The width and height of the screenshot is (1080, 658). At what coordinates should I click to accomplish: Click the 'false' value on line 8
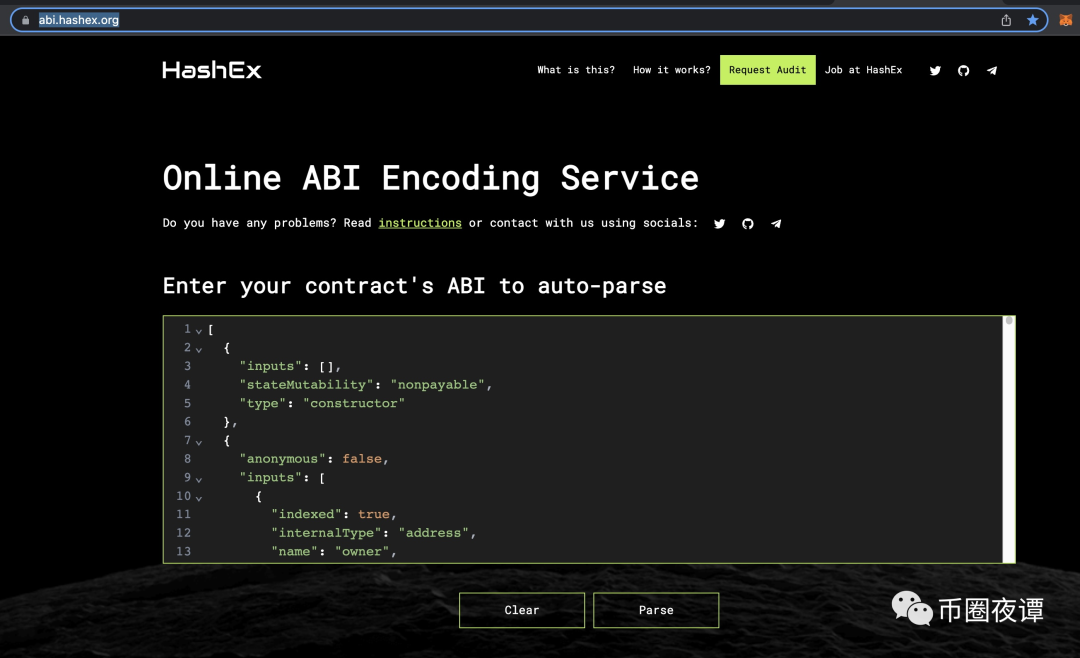pos(362,459)
